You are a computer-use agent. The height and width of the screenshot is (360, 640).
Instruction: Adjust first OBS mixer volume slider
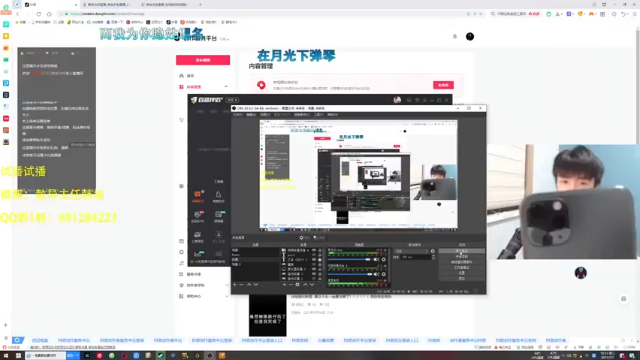coord(349,259)
